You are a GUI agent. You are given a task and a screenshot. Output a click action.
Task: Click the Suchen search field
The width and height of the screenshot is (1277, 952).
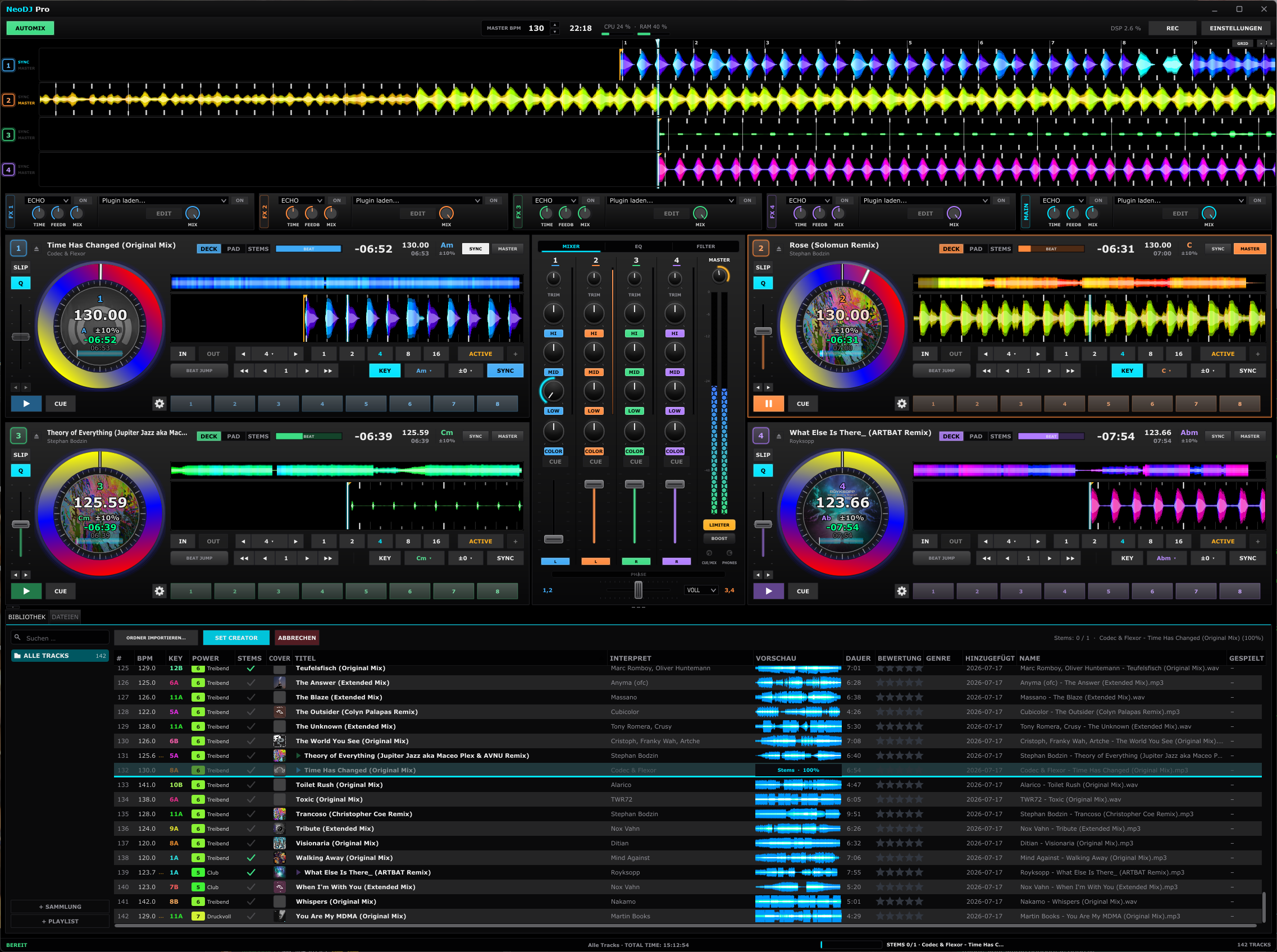pyautogui.click(x=60, y=638)
